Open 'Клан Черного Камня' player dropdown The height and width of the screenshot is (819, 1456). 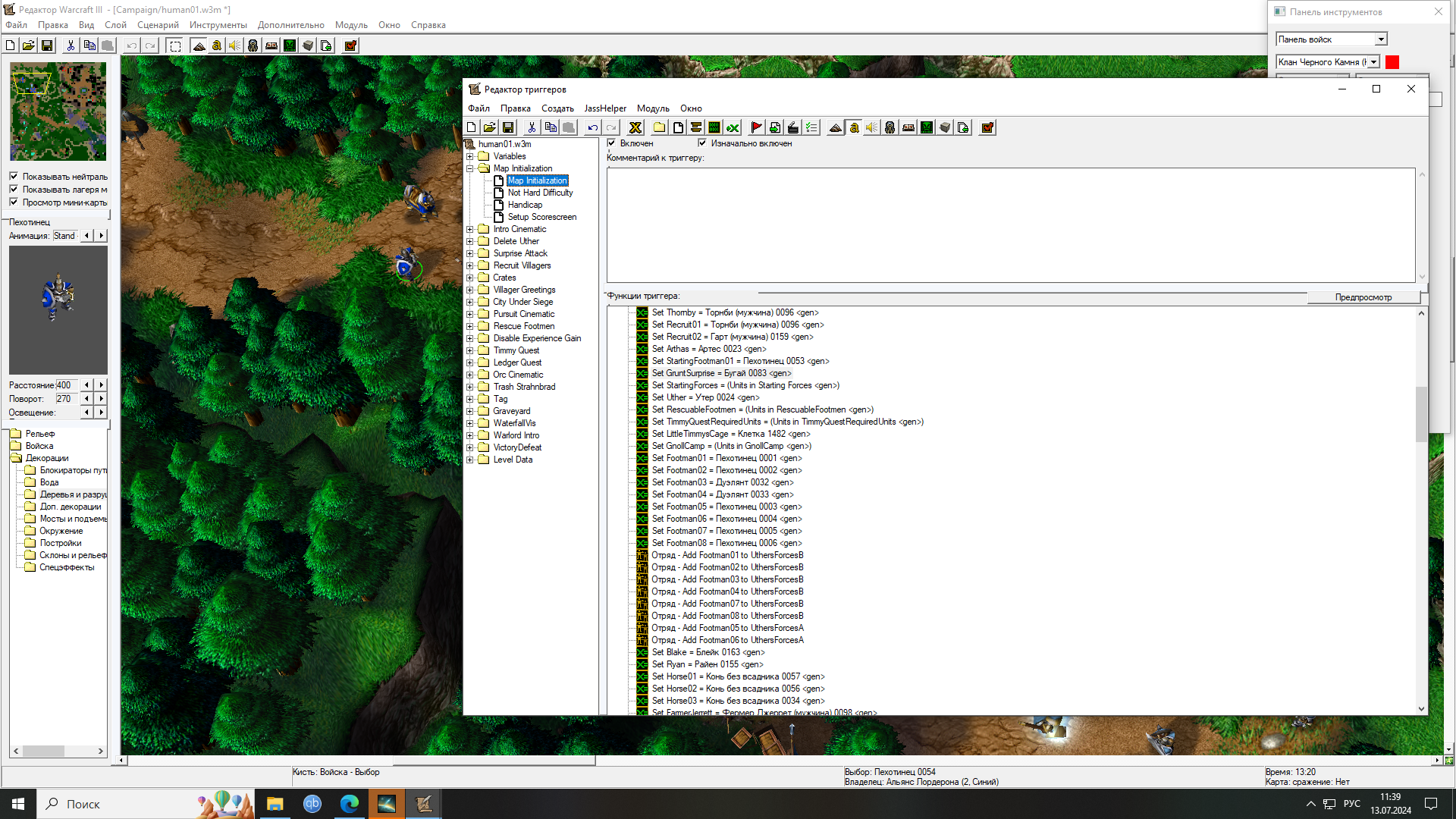[x=1373, y=62]
